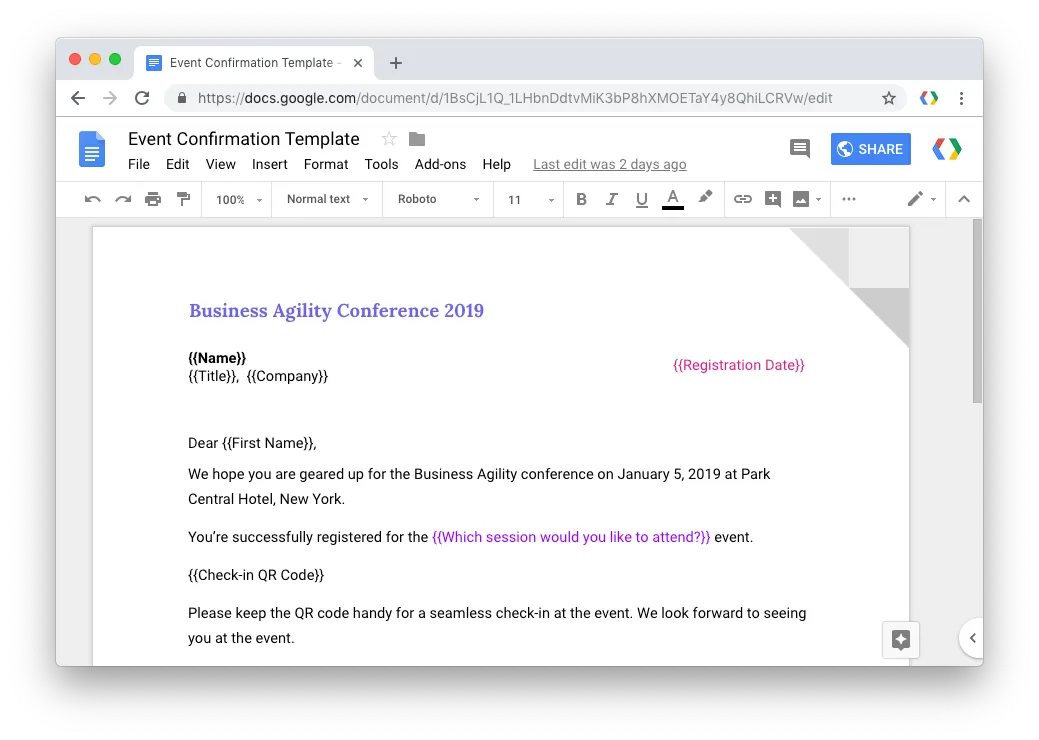Click the Insert link icon
1039x740 pixels.
(743, 199)
